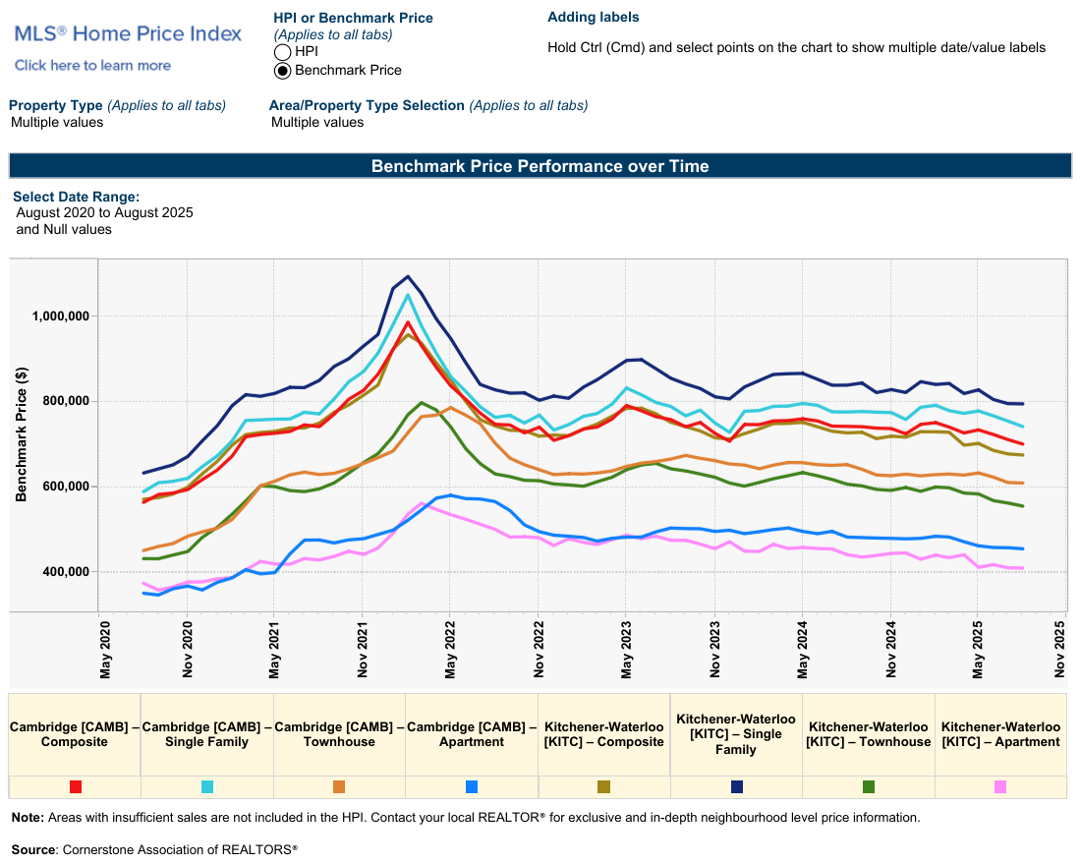This screenshot has height=864, width=1080.
Task: Click the navy Kitchener-Waterloo Single Family swatch
Action: pos(736,787)
